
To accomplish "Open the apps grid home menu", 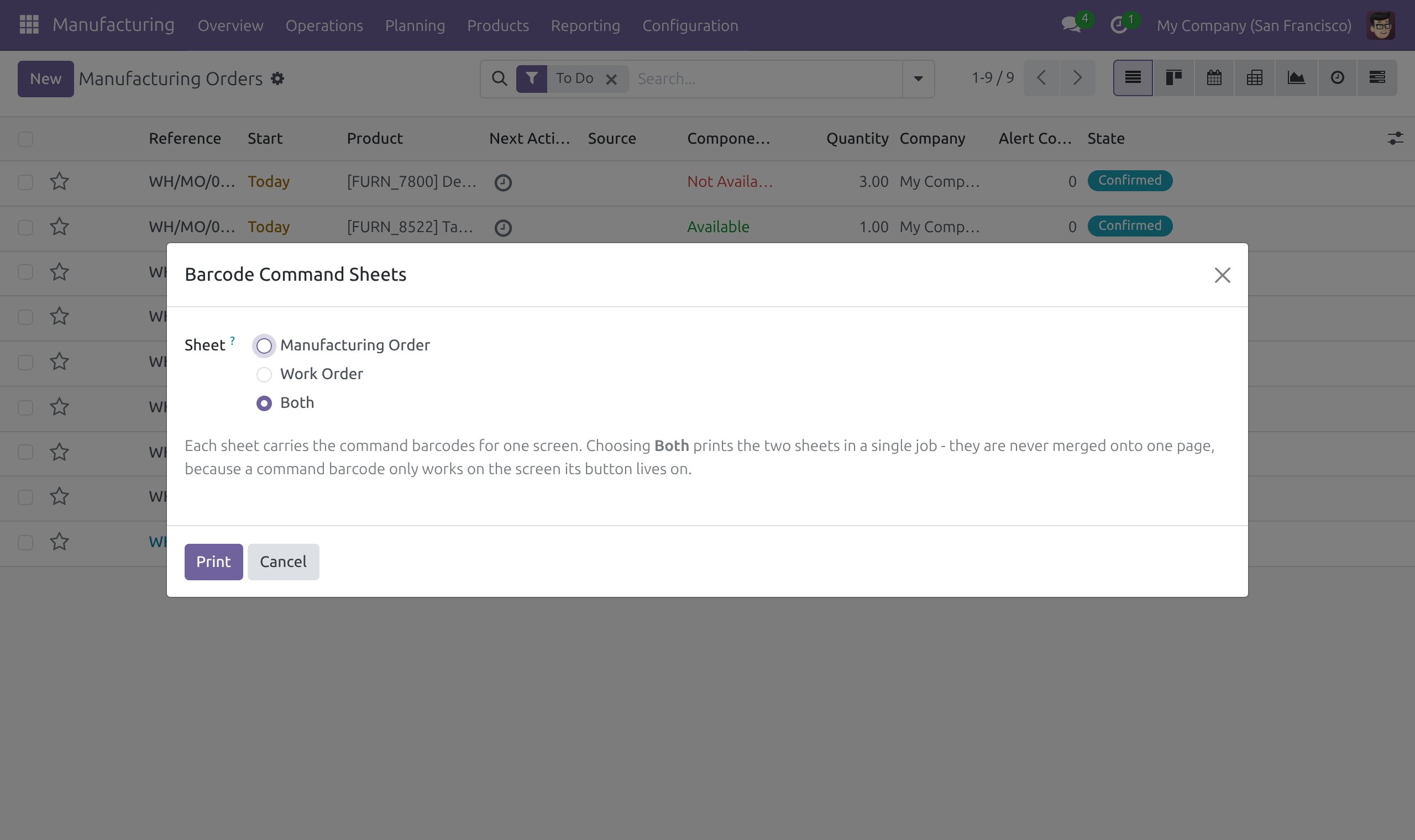I will pos(29,25).
